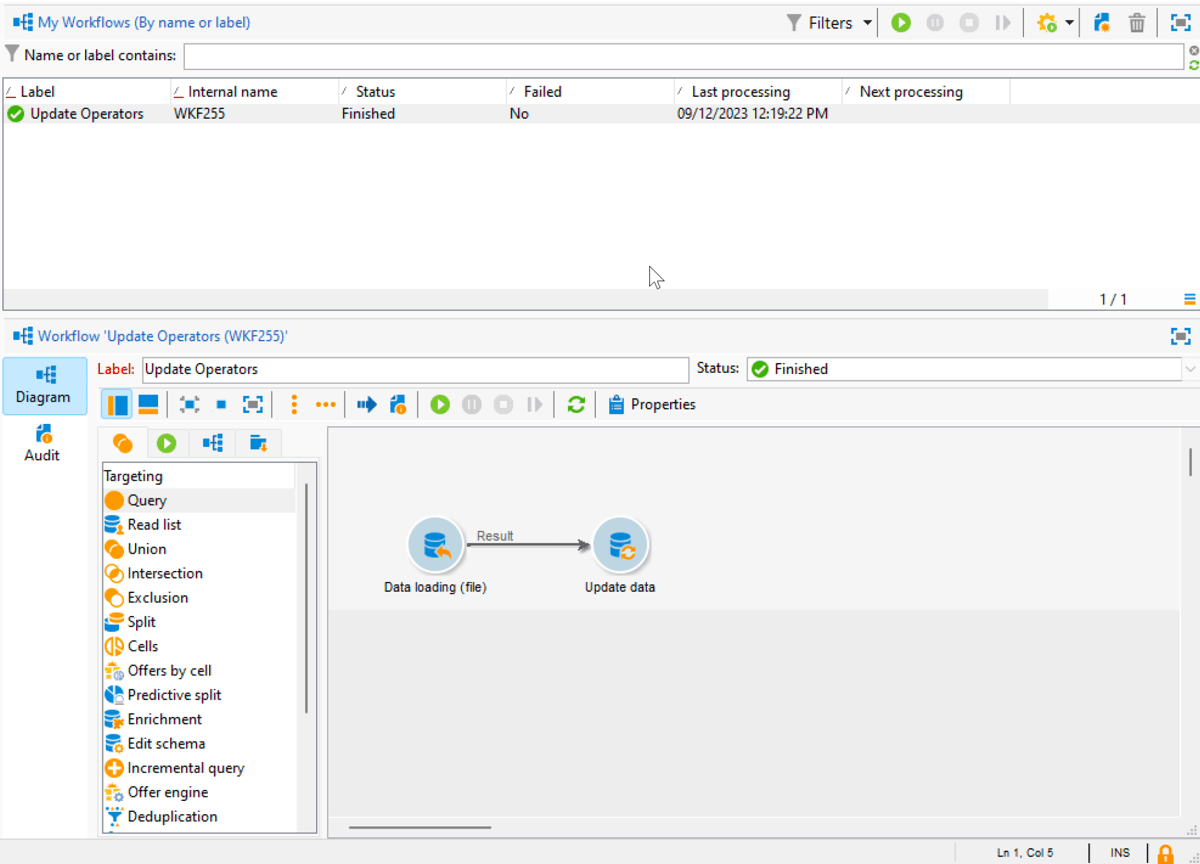Sort by the Status column header

coord(423,91)
